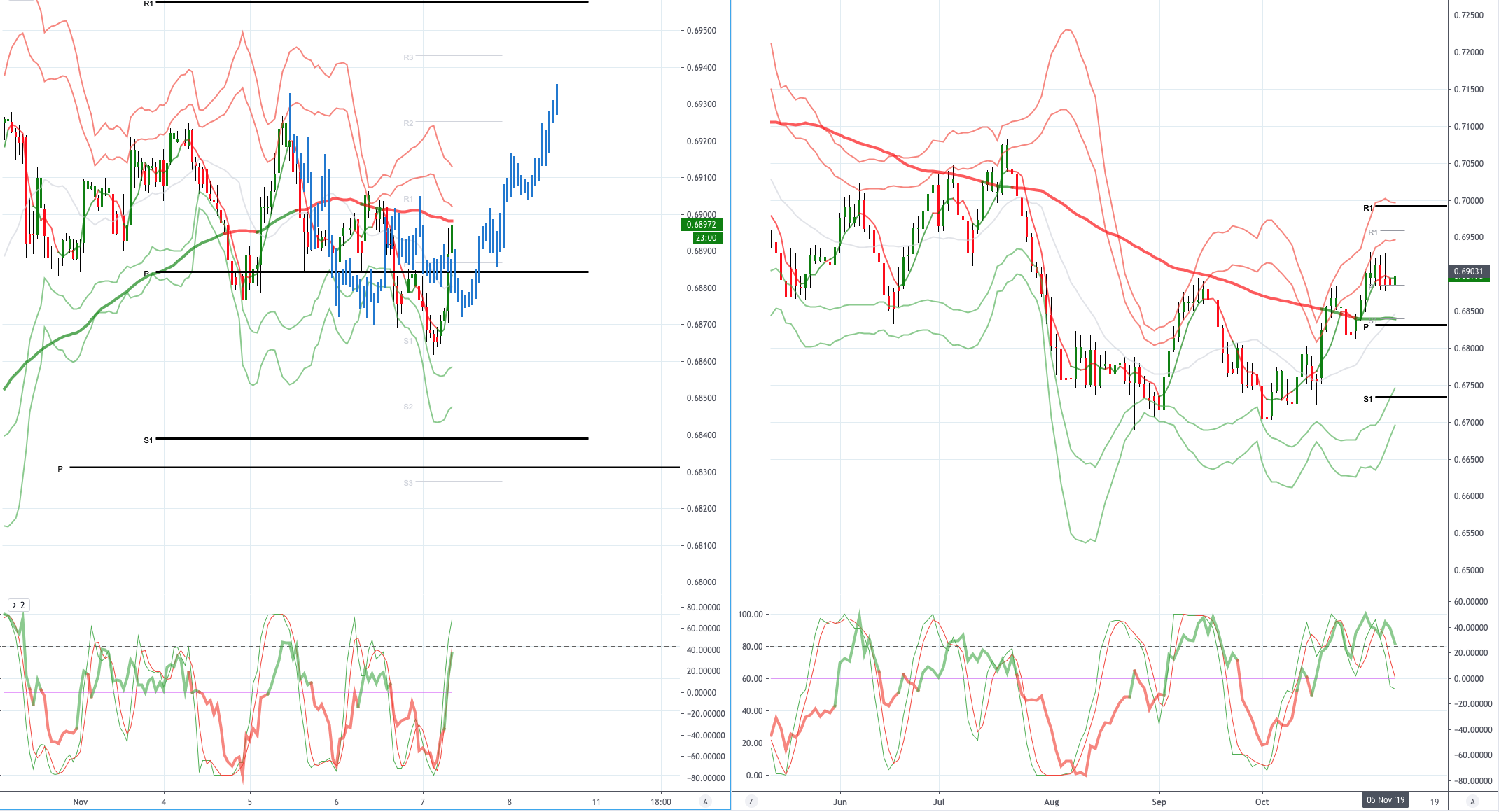Click the grey R3 pivot label
Image resolution: width=1499 pixels, height=812 pixels.
[408, 57]
